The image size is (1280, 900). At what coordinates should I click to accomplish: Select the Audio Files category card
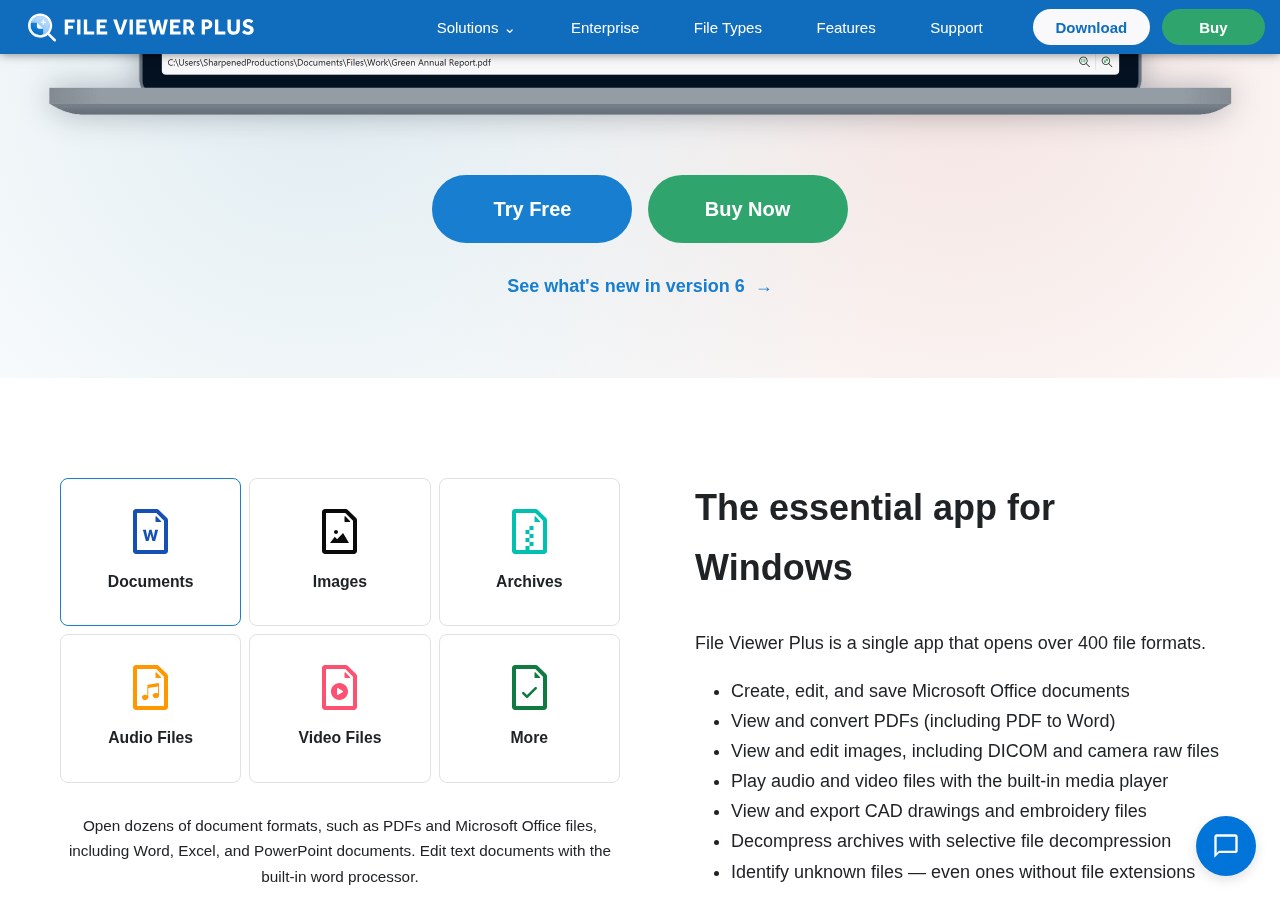pos(150,708)
